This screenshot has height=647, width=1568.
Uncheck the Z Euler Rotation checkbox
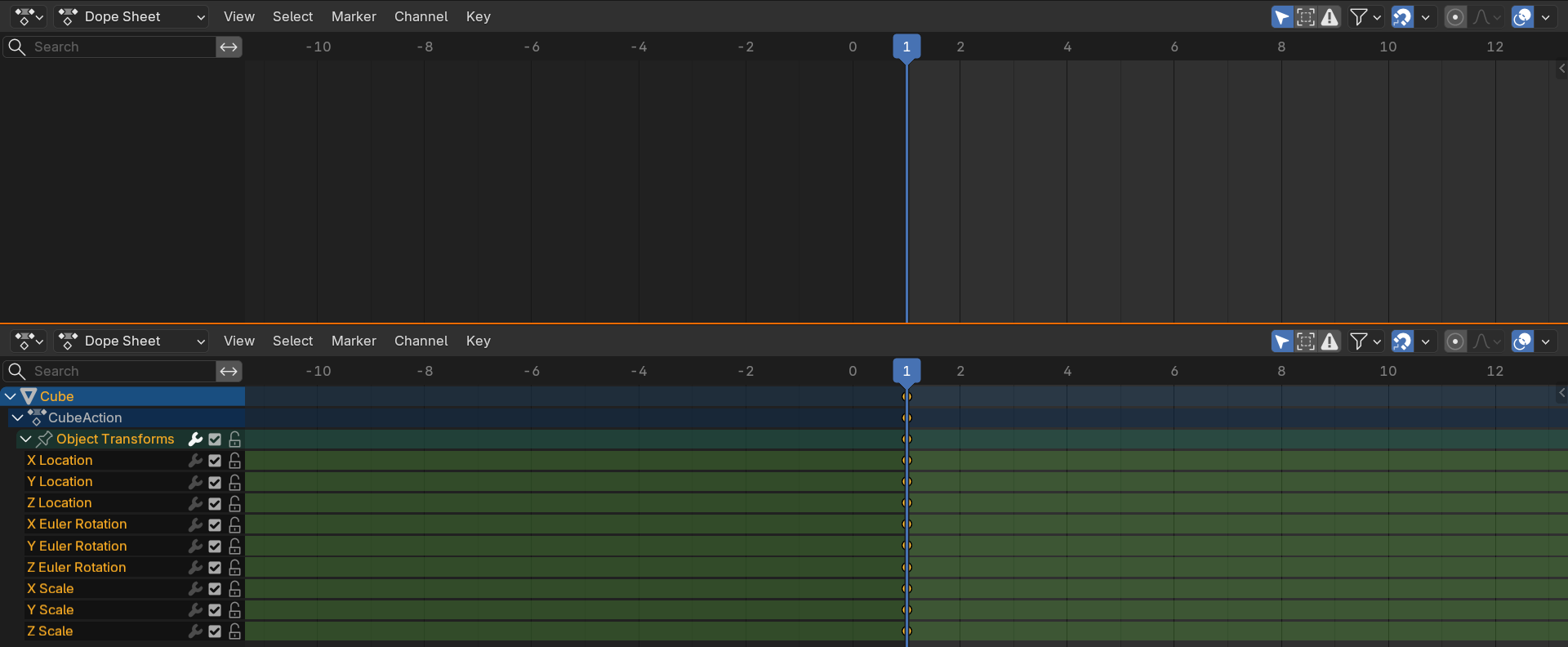point(215,567)
